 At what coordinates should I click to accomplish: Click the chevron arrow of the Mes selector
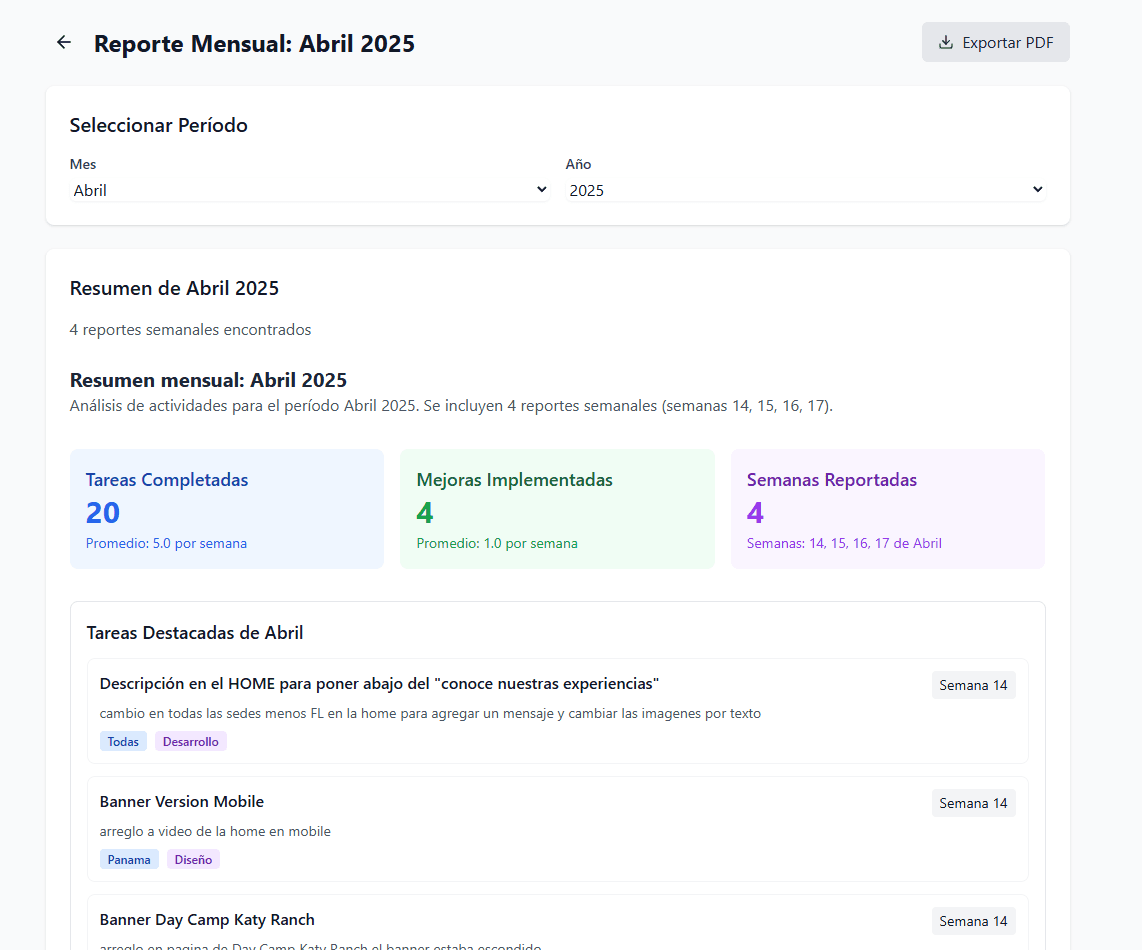(x=541, y=190)
